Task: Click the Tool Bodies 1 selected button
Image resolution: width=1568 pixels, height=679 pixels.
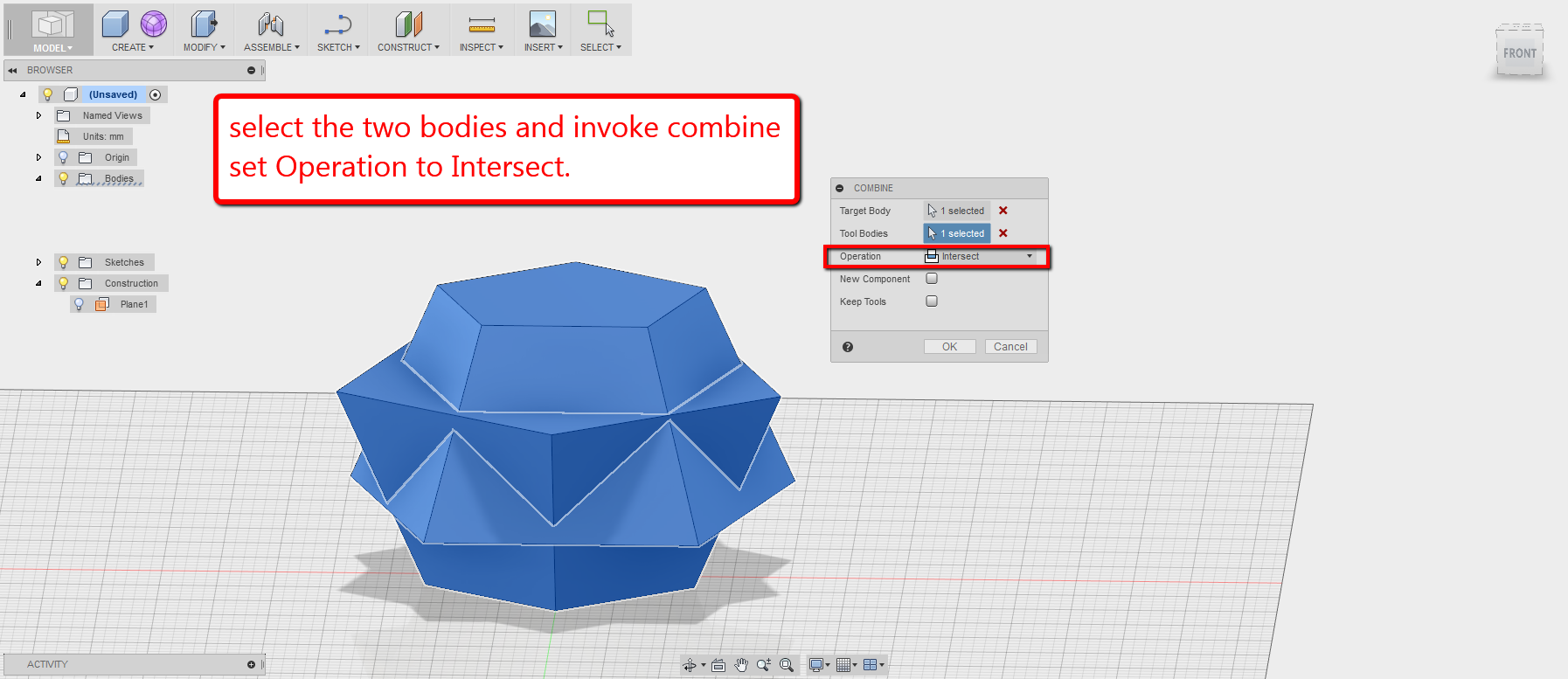Action: 957,233
